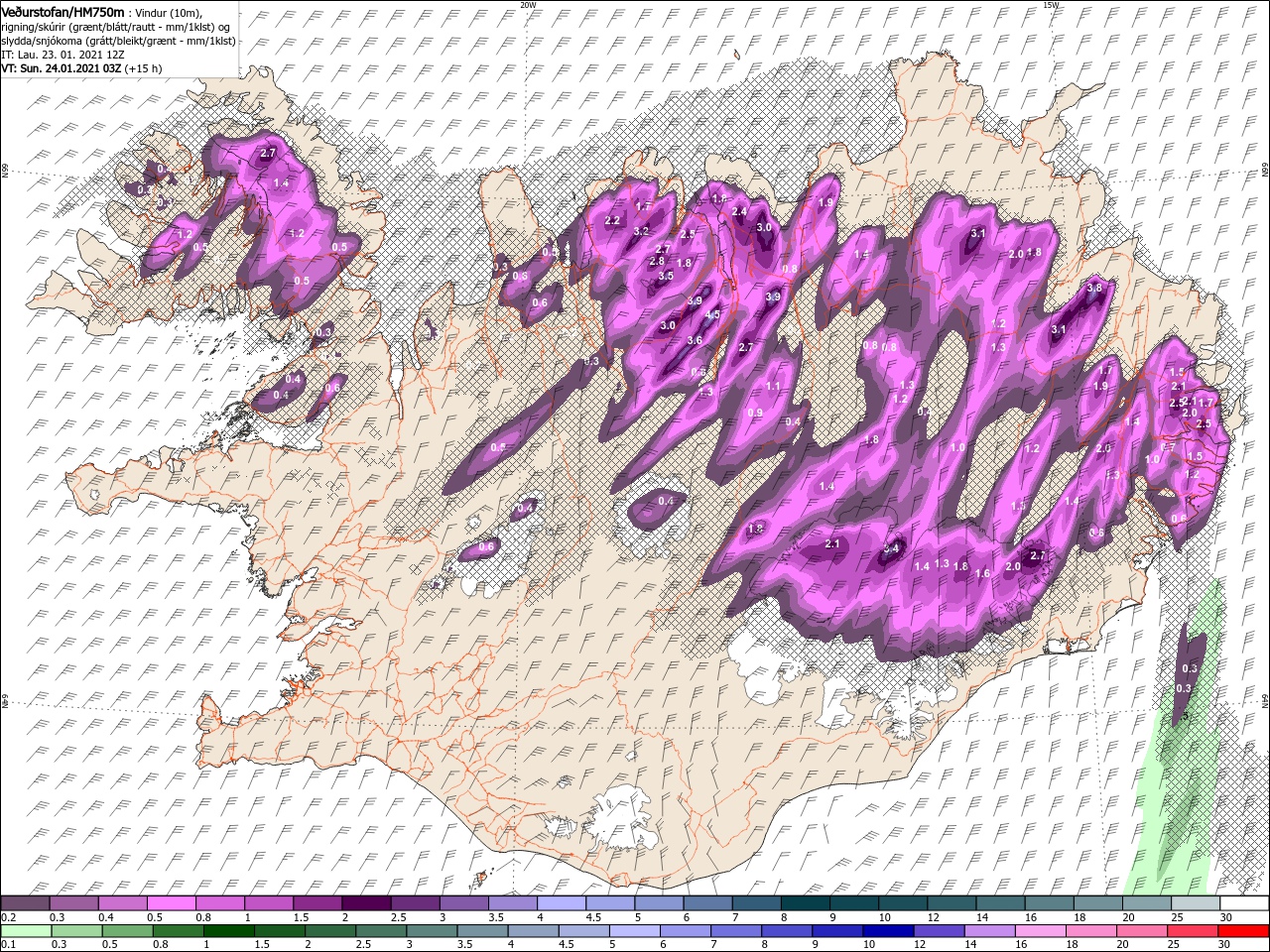Click the 3.8 snowfall value in the northeast
Screen dimensions: 1270x952
coord(1095,289)
